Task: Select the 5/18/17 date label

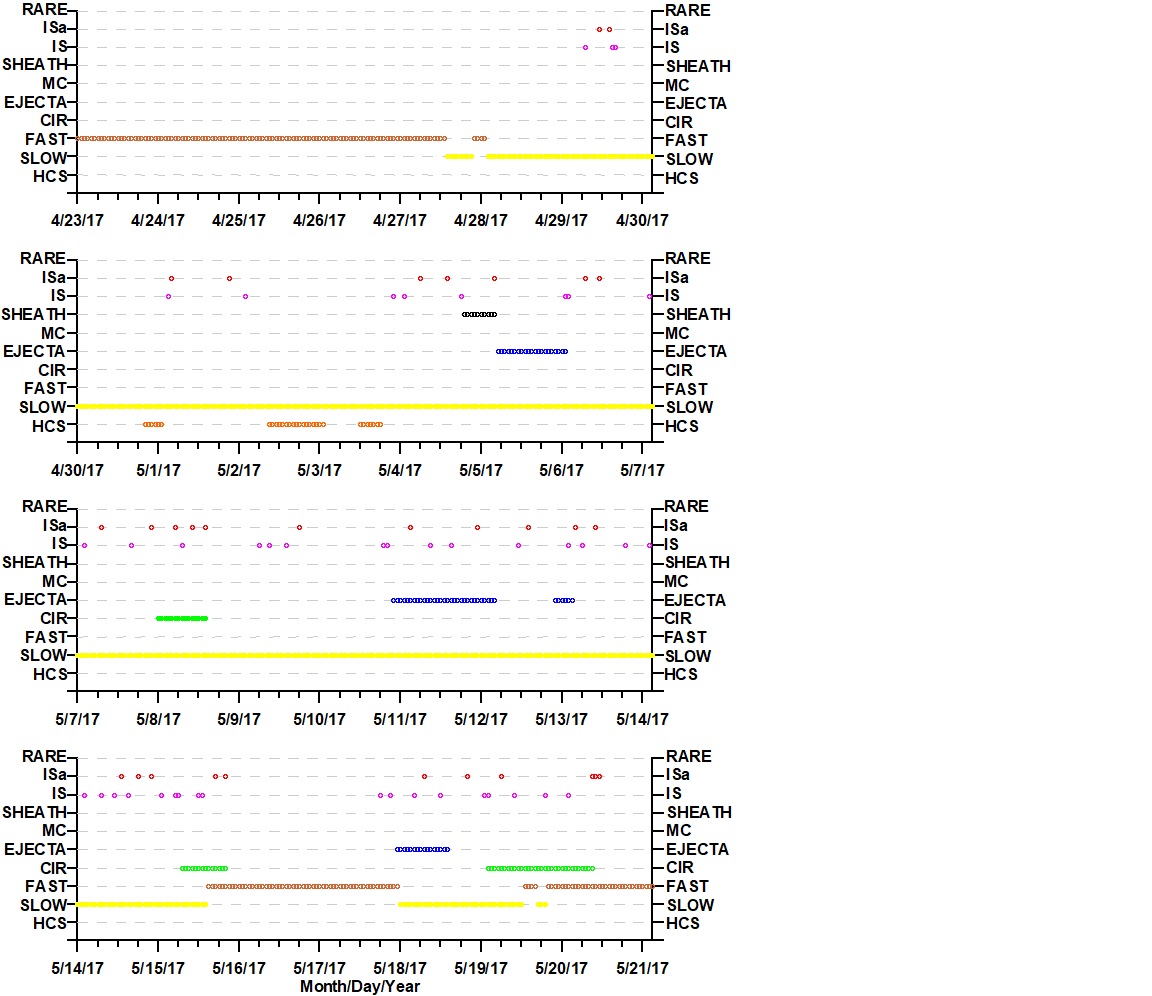Action: 400,968
